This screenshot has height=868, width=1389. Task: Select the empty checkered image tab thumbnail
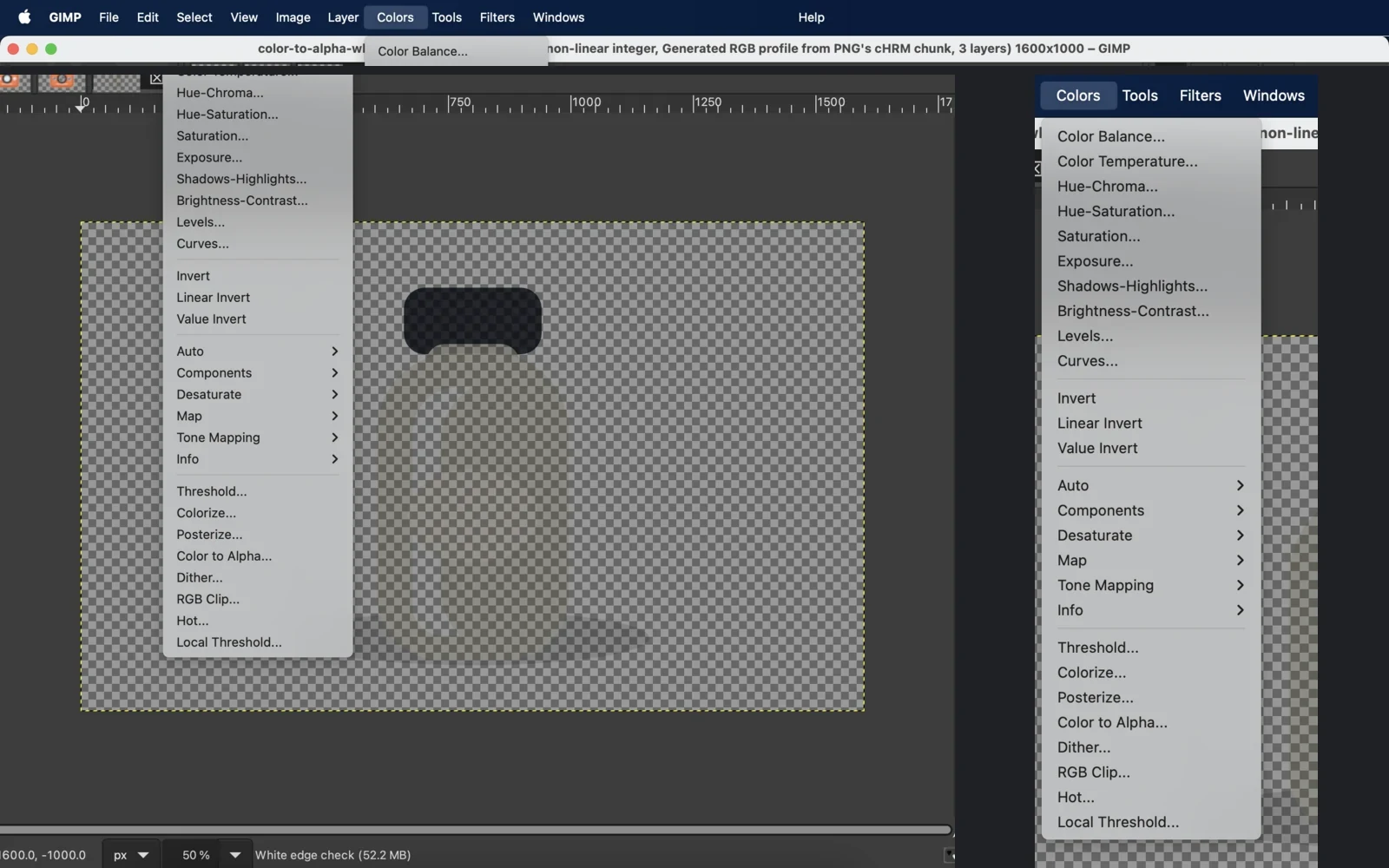116,82
